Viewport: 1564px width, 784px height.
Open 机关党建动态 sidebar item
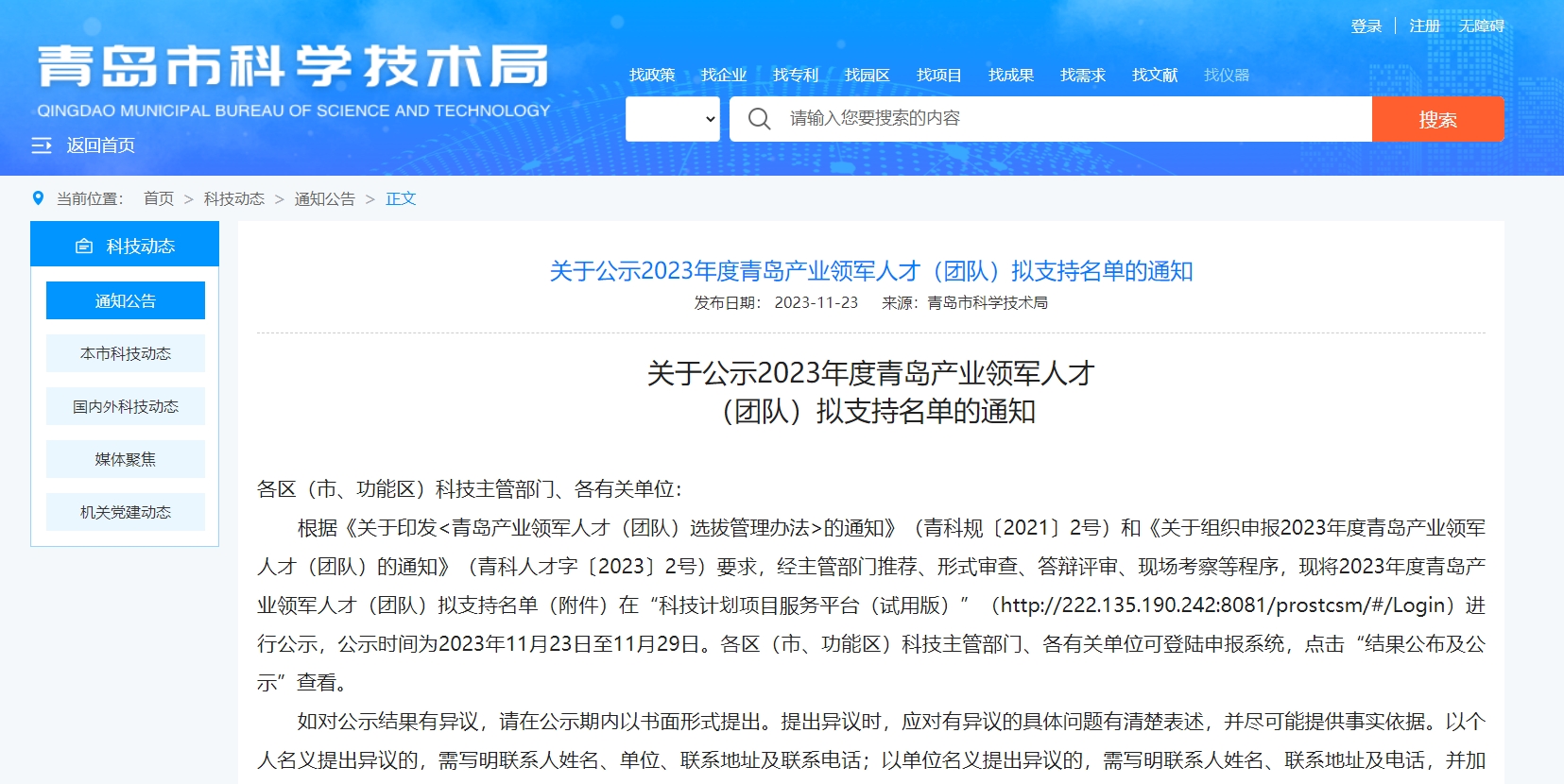126,512
